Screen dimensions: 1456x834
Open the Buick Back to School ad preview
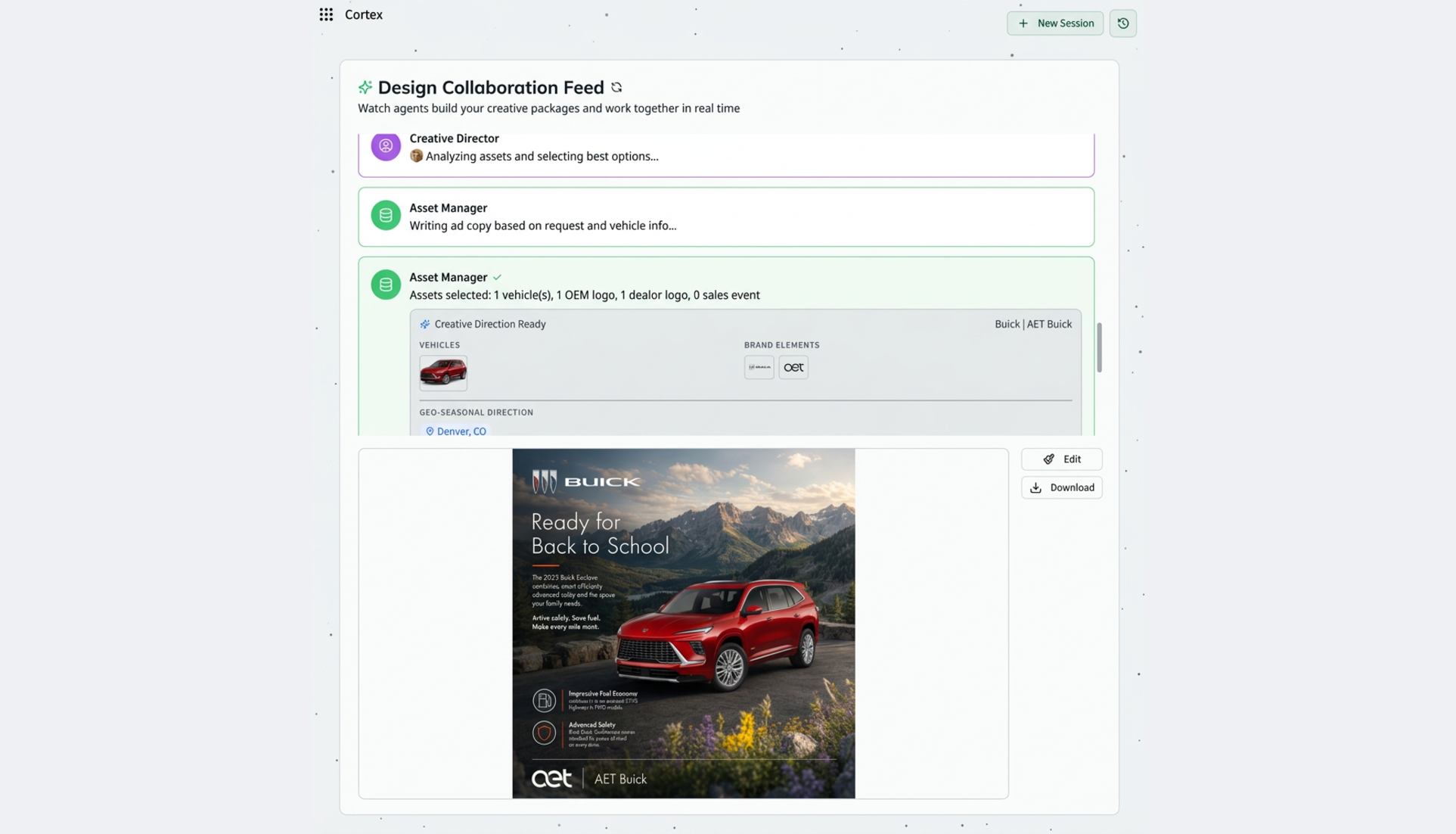[x=683, y=624]
